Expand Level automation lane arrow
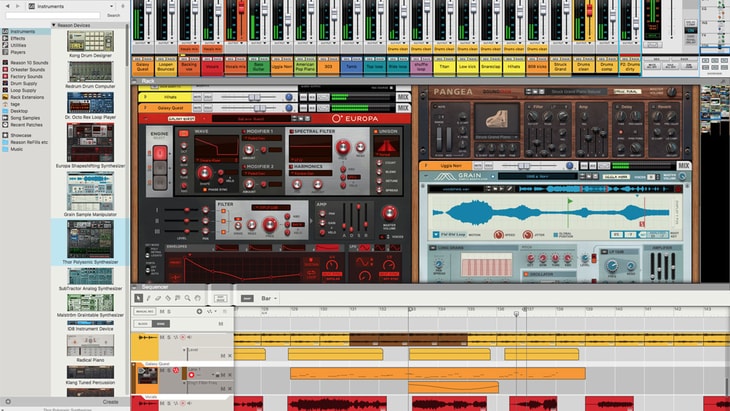Screen dimensions: 730x411 tap(184, 350)
